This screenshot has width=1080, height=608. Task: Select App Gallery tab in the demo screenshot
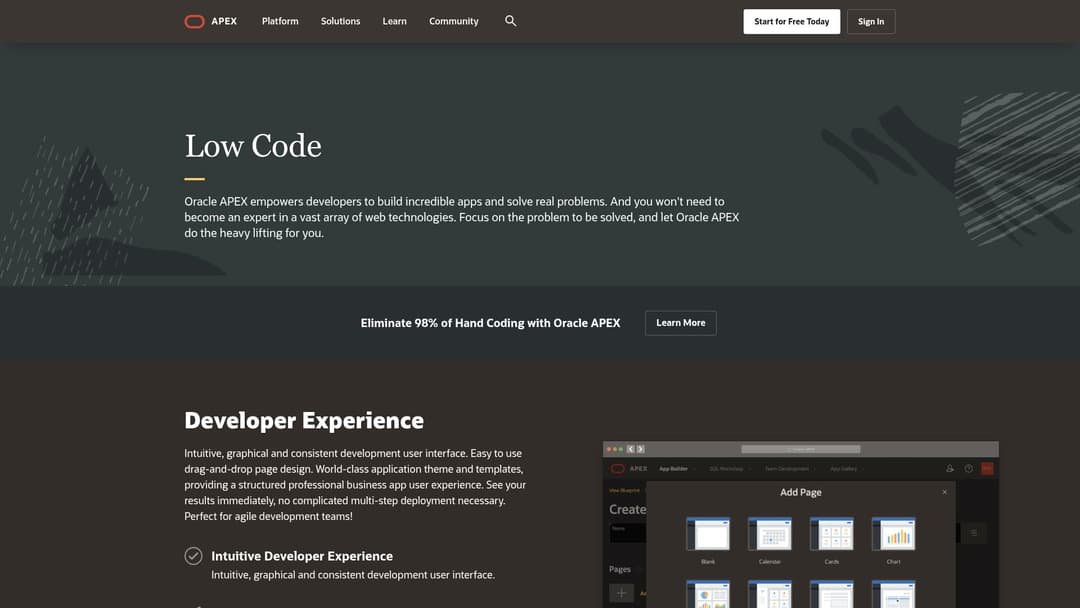click(843, 469)
